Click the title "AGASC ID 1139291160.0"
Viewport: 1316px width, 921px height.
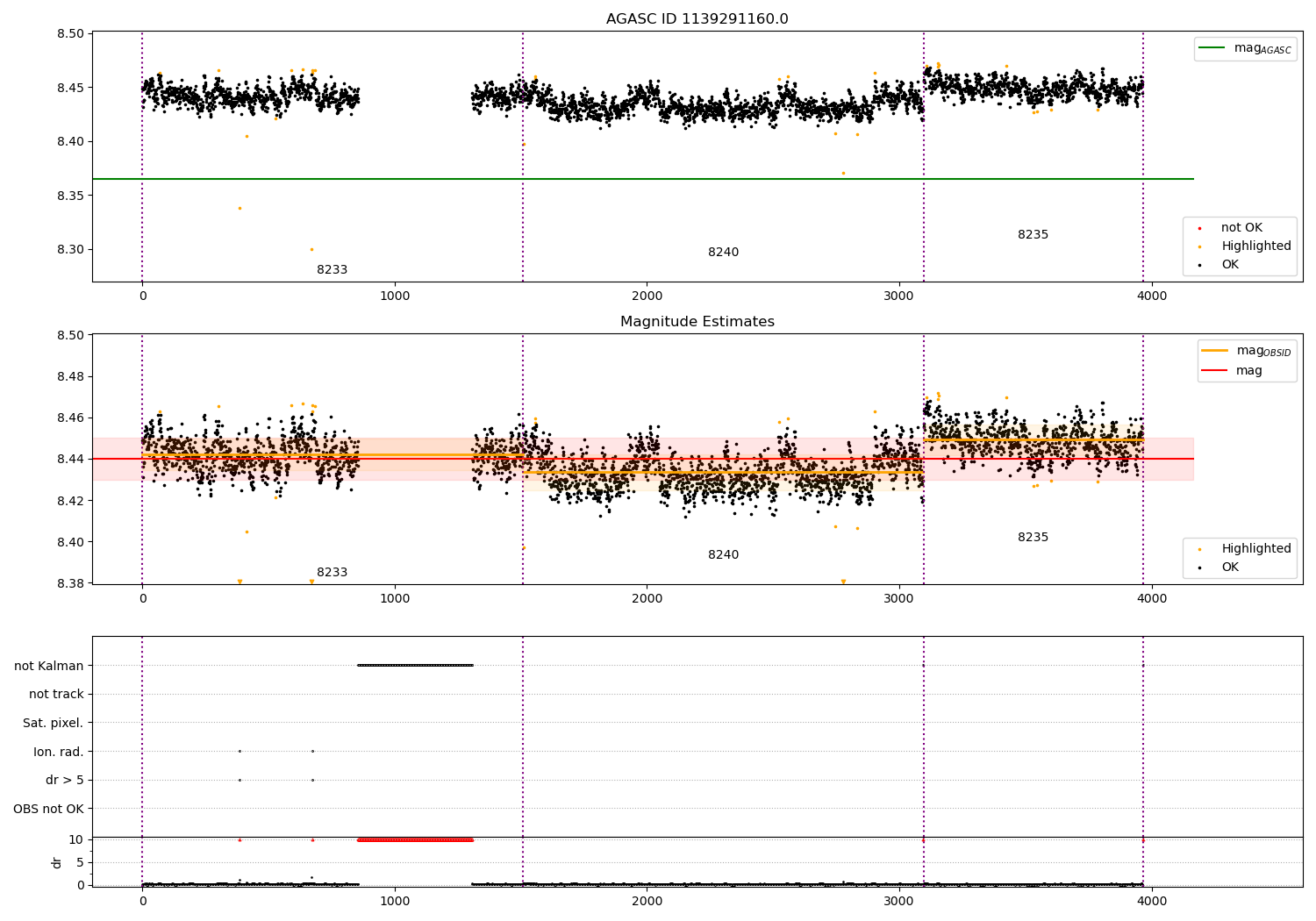(697, 19)
